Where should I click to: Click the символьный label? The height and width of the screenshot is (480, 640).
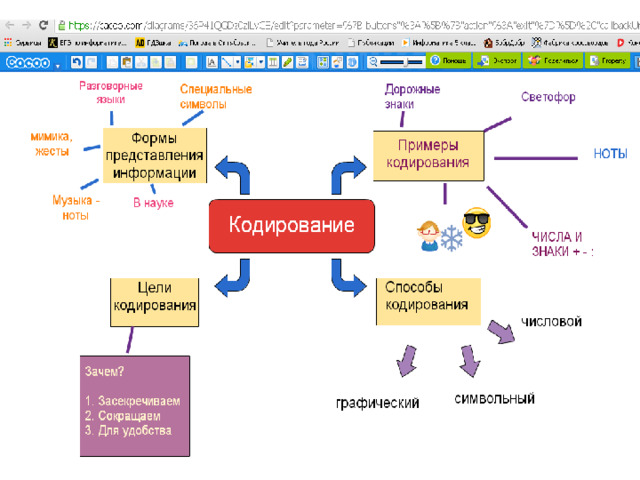[x=494, y=399]
